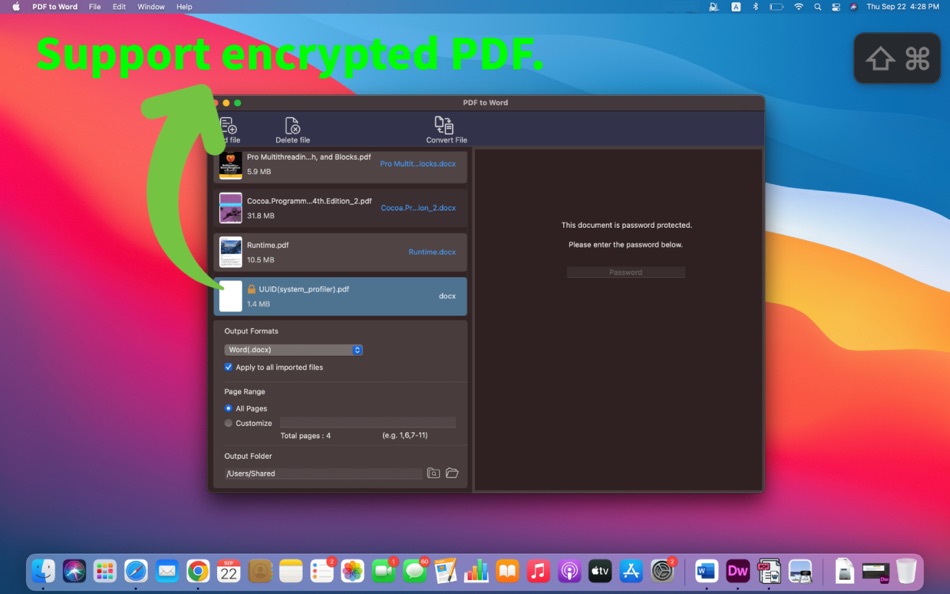The height and width of the screenshot is (594, 950).
Task: Open the PDF to Word application menu
Action: 55,7
